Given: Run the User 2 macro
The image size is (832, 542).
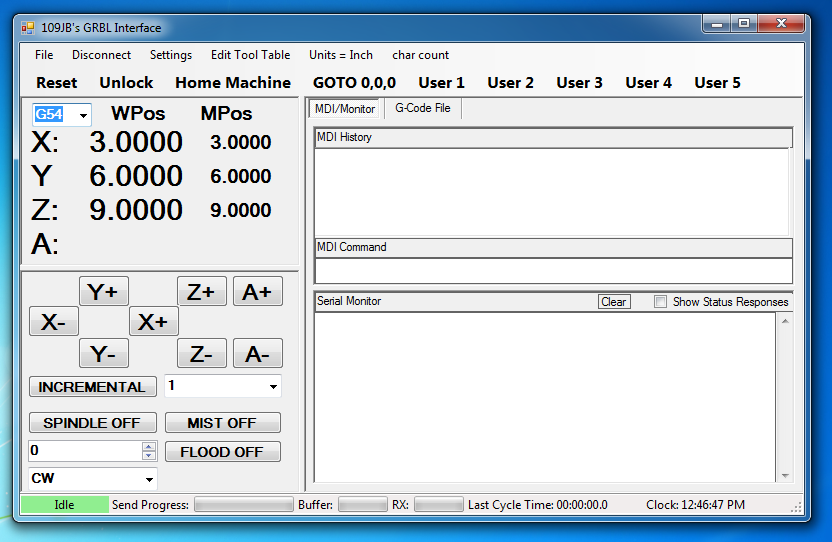Looking at the screenshot, I should coord(510,83).
